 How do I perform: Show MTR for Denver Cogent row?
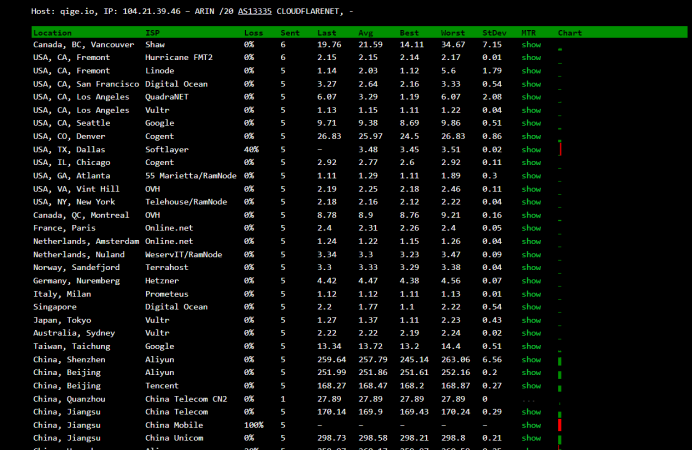[531, 136]
